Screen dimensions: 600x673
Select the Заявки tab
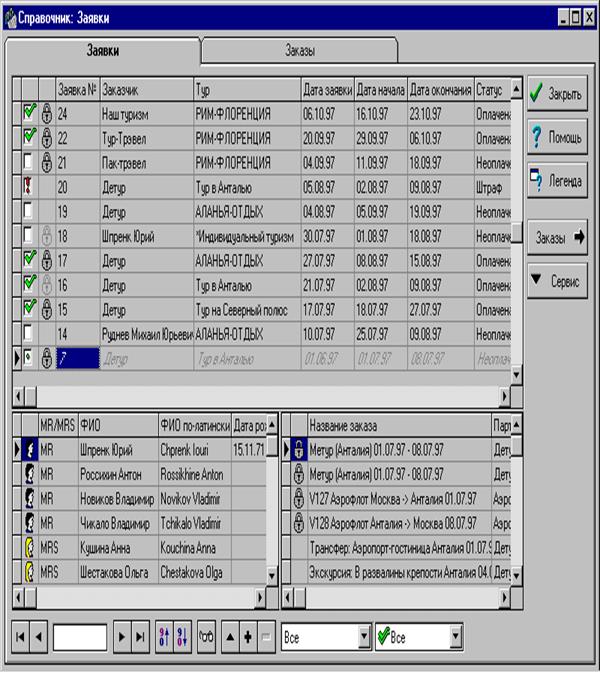103,49
